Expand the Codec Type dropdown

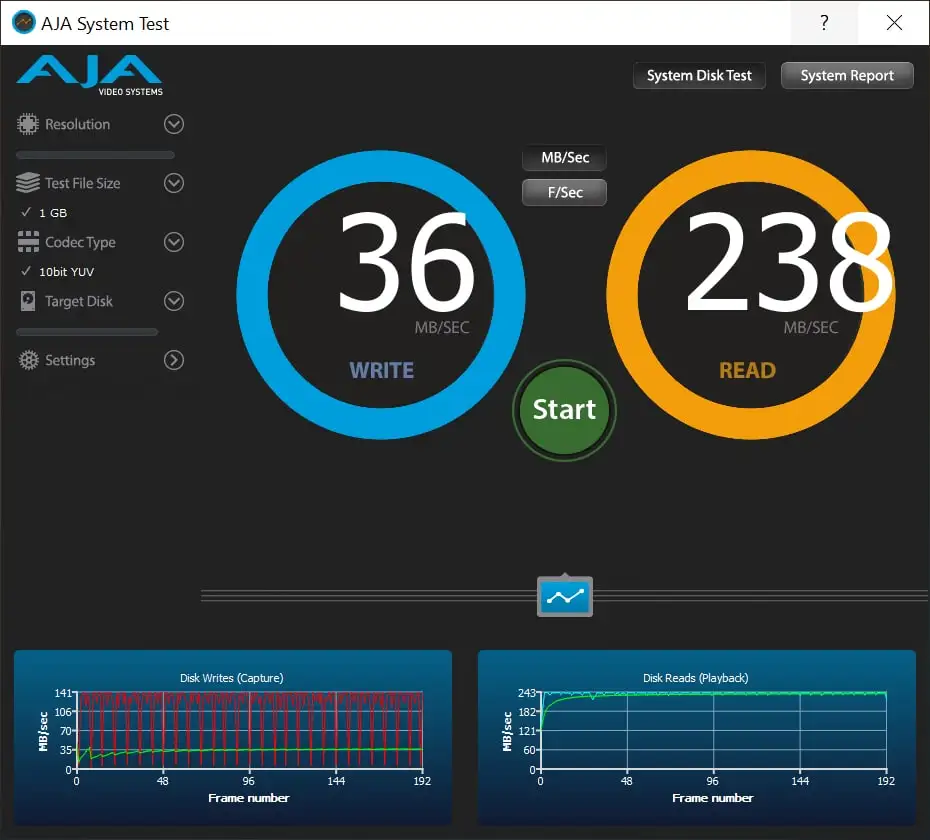click(174, 241)
